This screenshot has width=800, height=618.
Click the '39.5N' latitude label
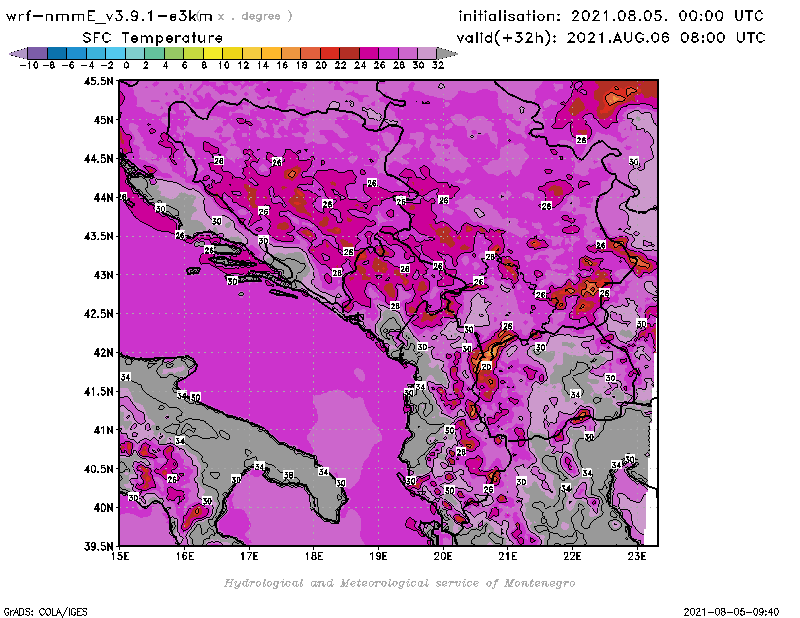[98, 547]
